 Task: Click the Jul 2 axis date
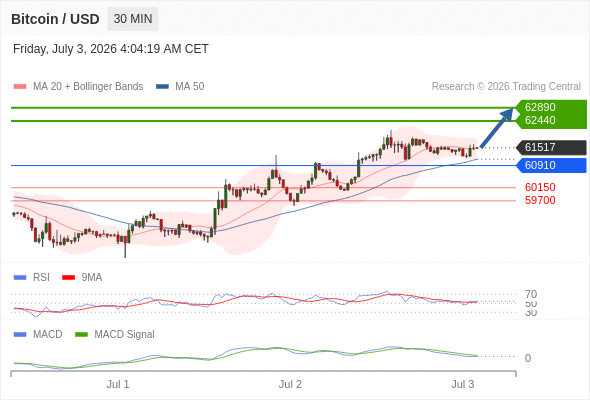[x=290, y=384]
